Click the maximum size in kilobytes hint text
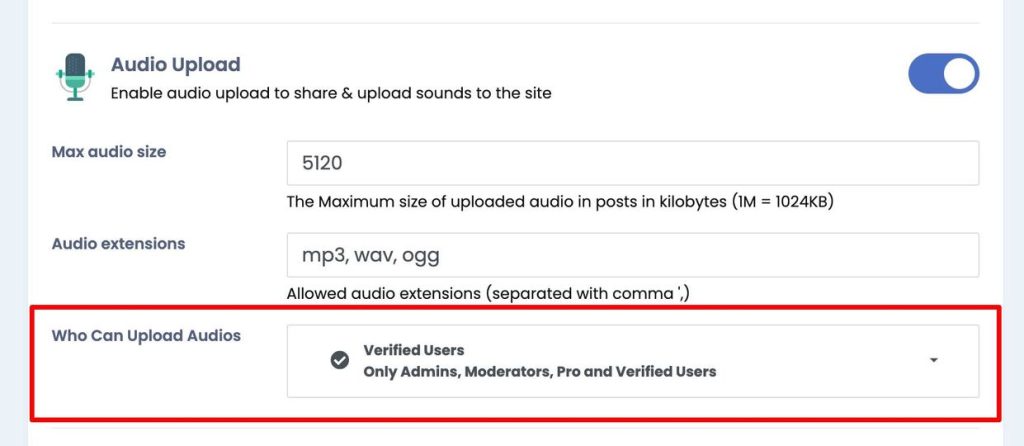 (560, 202)
